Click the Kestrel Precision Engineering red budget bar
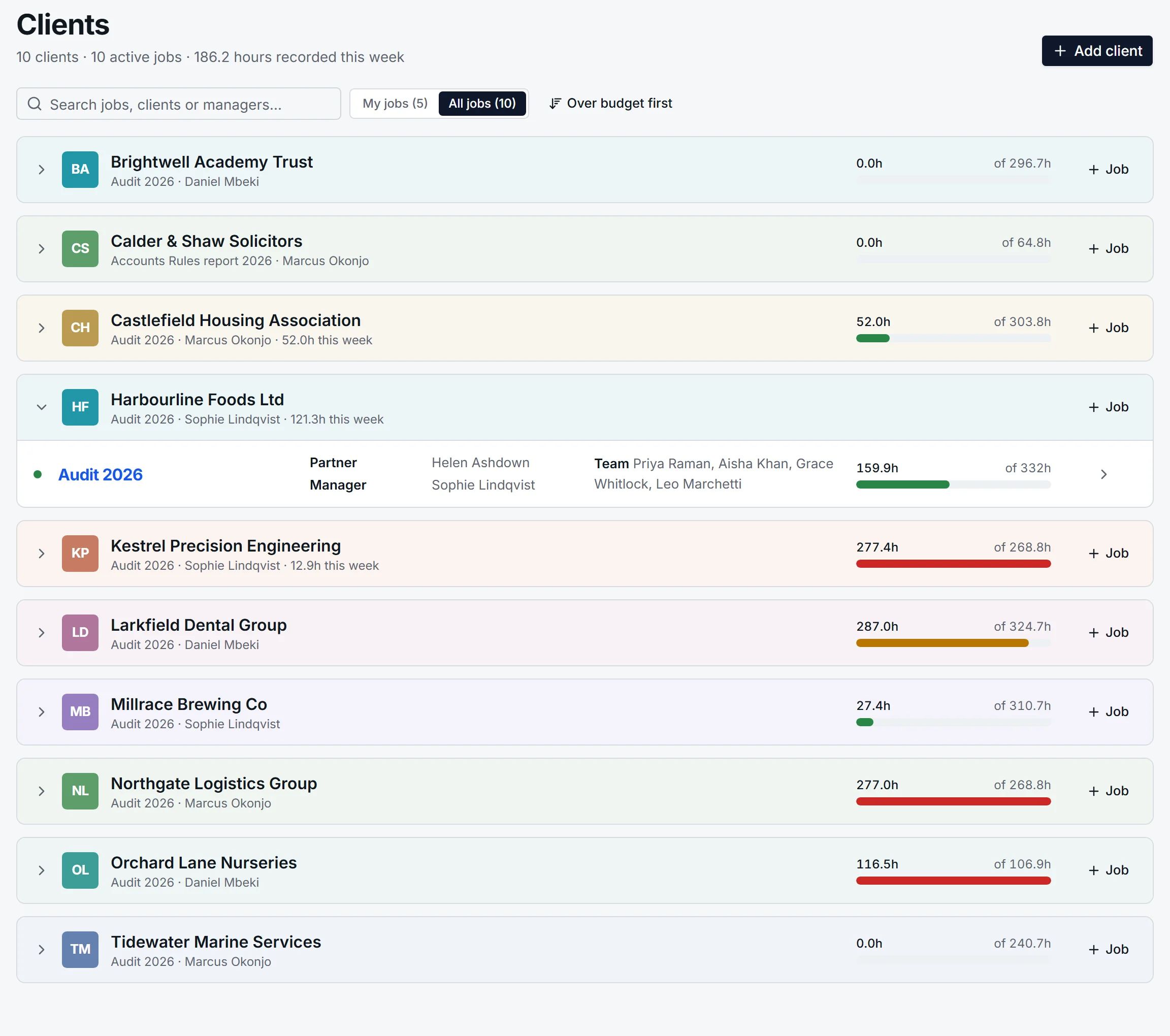The height and width of the screenshot is (1036, 1170). (953, 564)
